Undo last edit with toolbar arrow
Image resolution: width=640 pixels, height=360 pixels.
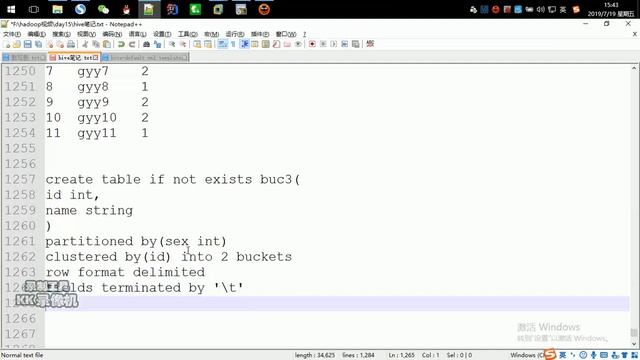[x=121, y=44]
